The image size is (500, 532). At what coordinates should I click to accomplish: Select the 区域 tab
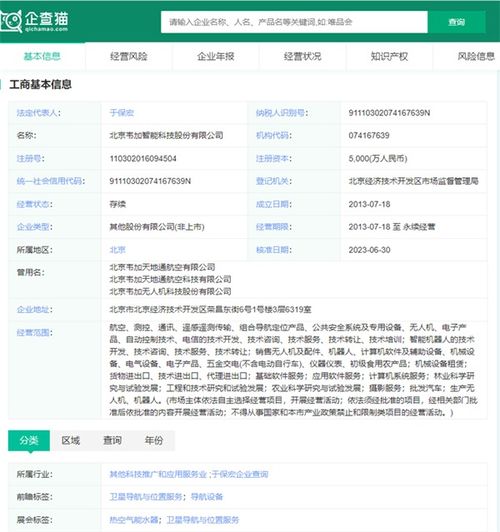pyautogui.click(x=71, y=440)
